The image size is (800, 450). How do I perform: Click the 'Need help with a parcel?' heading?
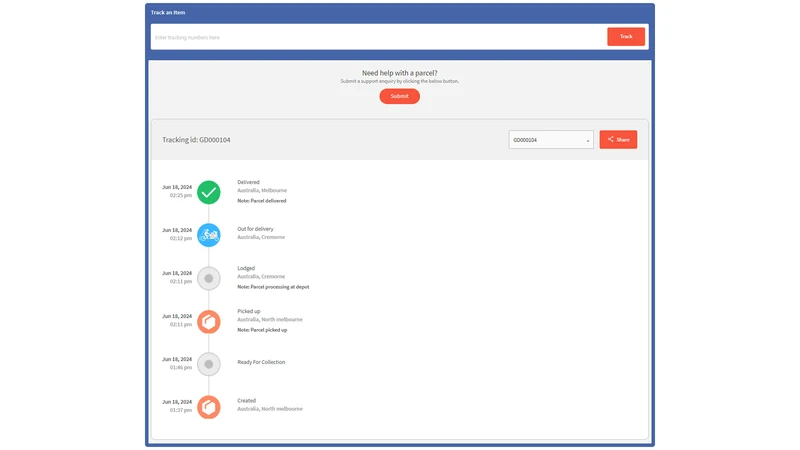(x=399, y=73)
